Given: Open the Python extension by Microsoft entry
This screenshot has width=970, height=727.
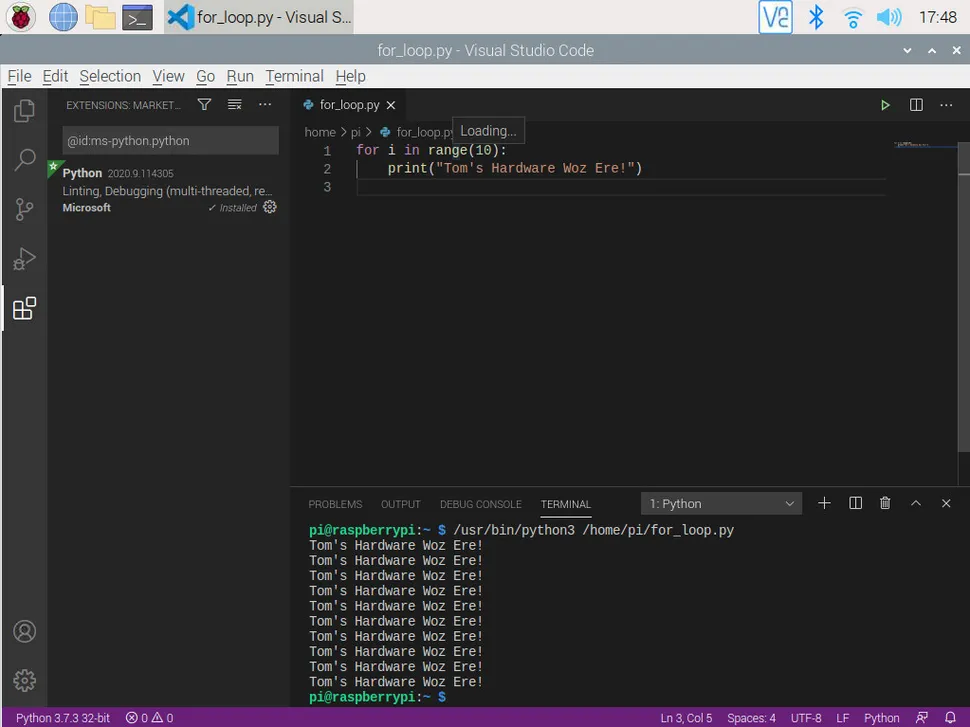Looking at the screenshot, I should [x=168, y=190].
